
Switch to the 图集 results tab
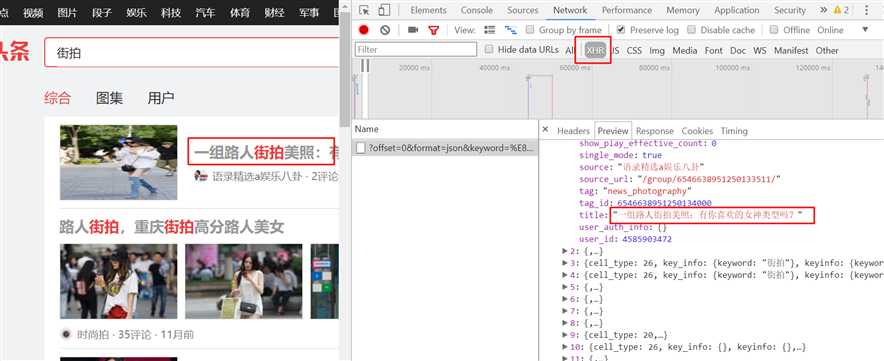pos(109,98)
